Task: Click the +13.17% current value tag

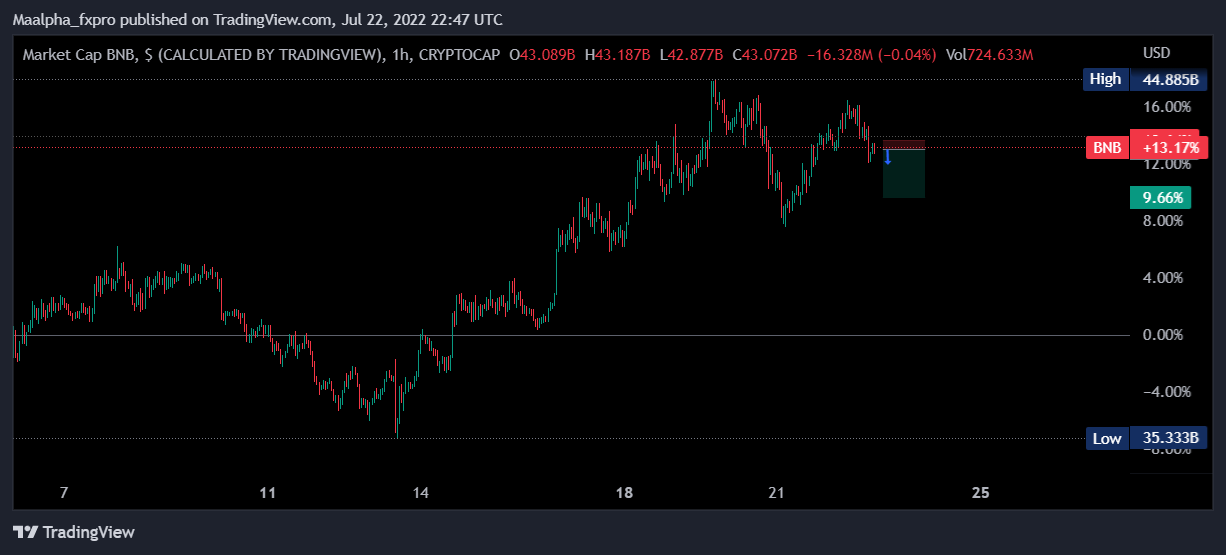Action: click(1169, 149)
